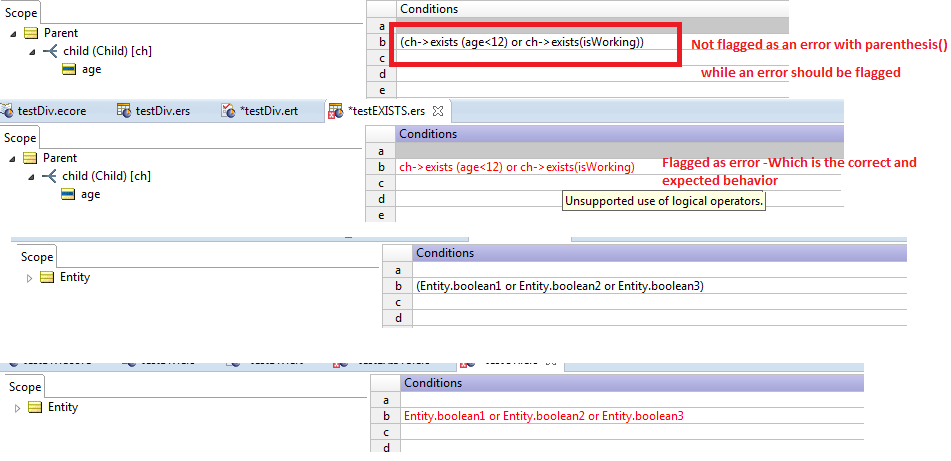Select the *testDiv.ert tab
The height and width of the screenshot is (461, 951).
pyautogui.click(x=260, y=111)
